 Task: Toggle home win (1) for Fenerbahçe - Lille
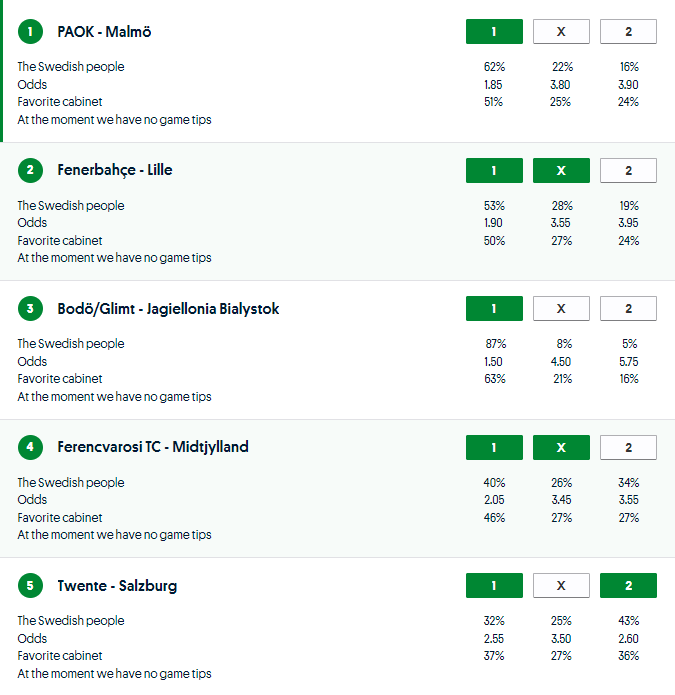point(494,171)
